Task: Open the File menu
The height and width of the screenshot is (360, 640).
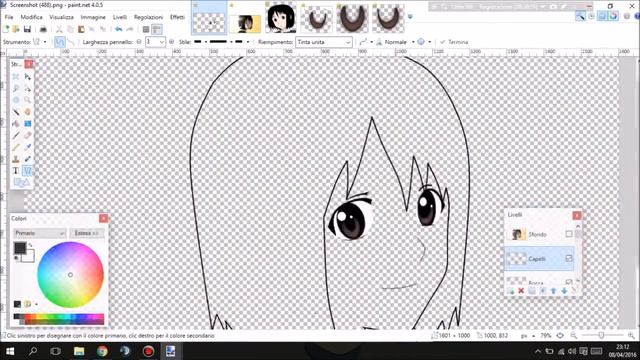Action: coord(9,17)
